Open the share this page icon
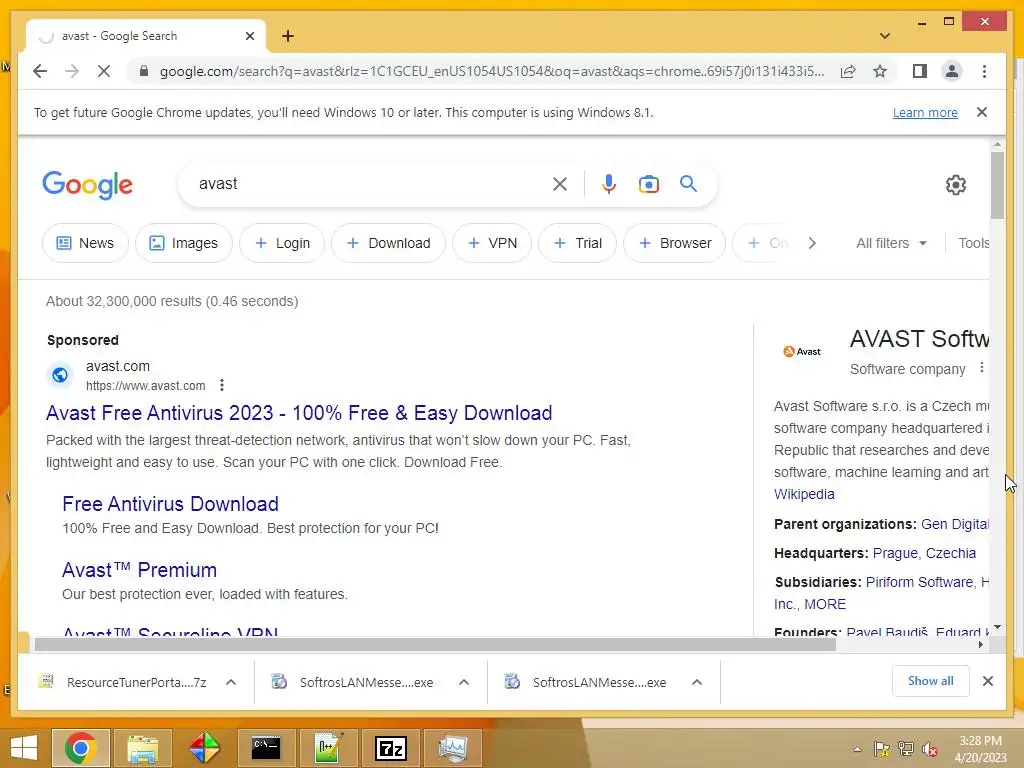 coord(848,71)
